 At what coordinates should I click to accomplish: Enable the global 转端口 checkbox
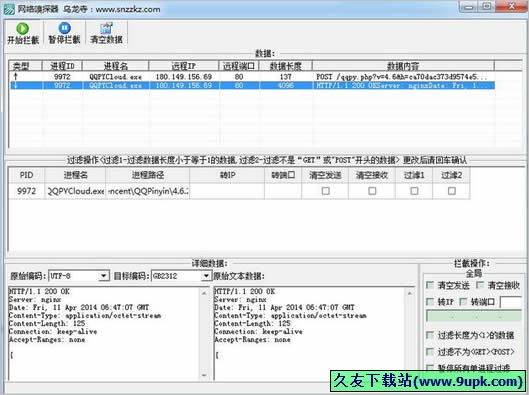[x=463, y=302]
